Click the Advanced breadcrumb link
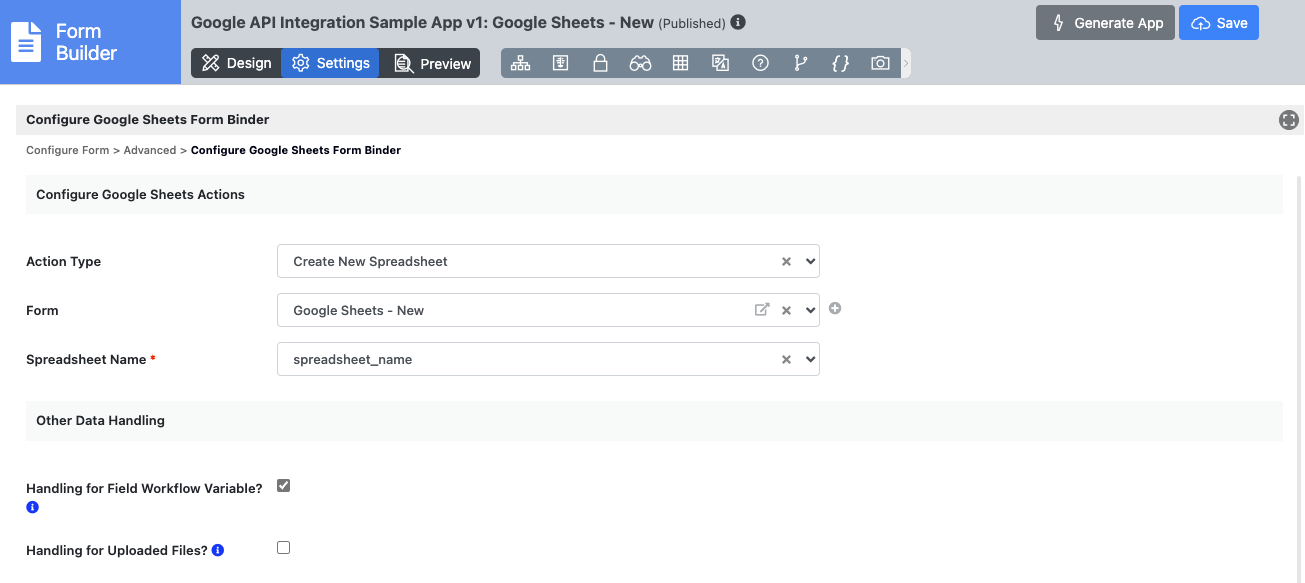Screen dimensions: 1305x583 pyautogui.click(x=149, y=150)
